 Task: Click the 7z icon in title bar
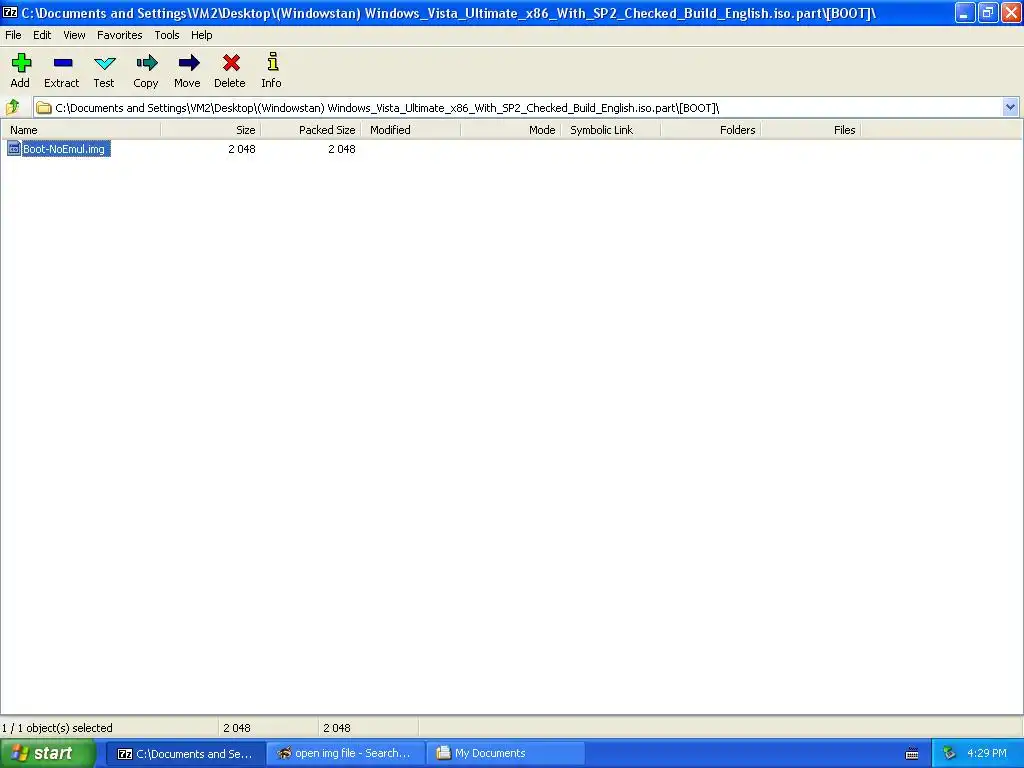pyautogui.click(x=10, y=12)
